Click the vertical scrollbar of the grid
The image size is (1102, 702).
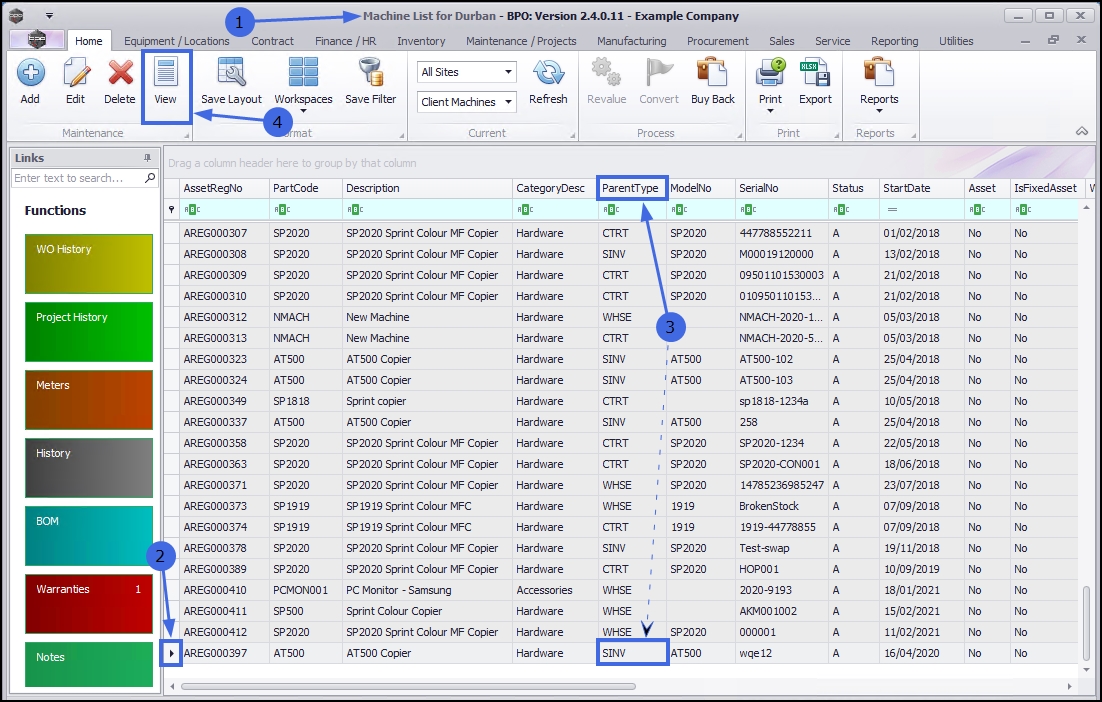coord(1087,623)
